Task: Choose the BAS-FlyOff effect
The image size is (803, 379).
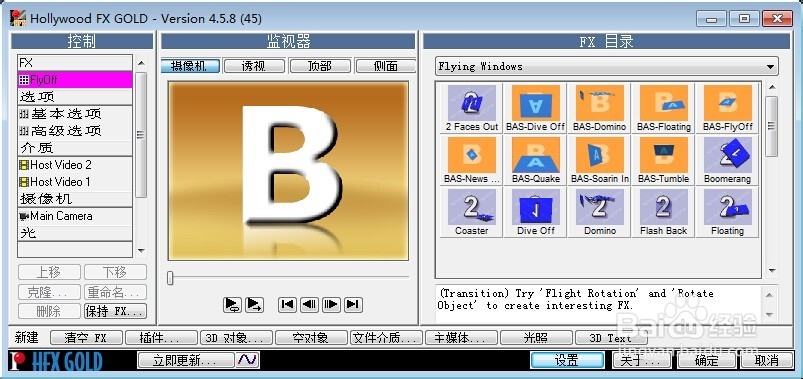Action: pos(727,108)
